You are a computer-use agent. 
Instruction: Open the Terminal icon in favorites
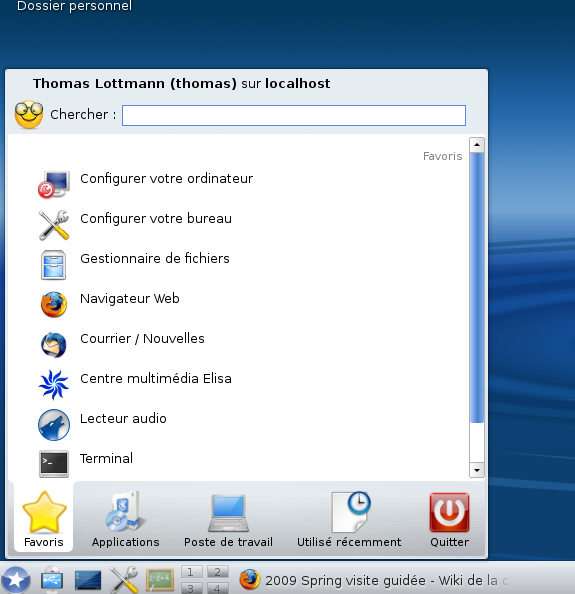point(54,464)
